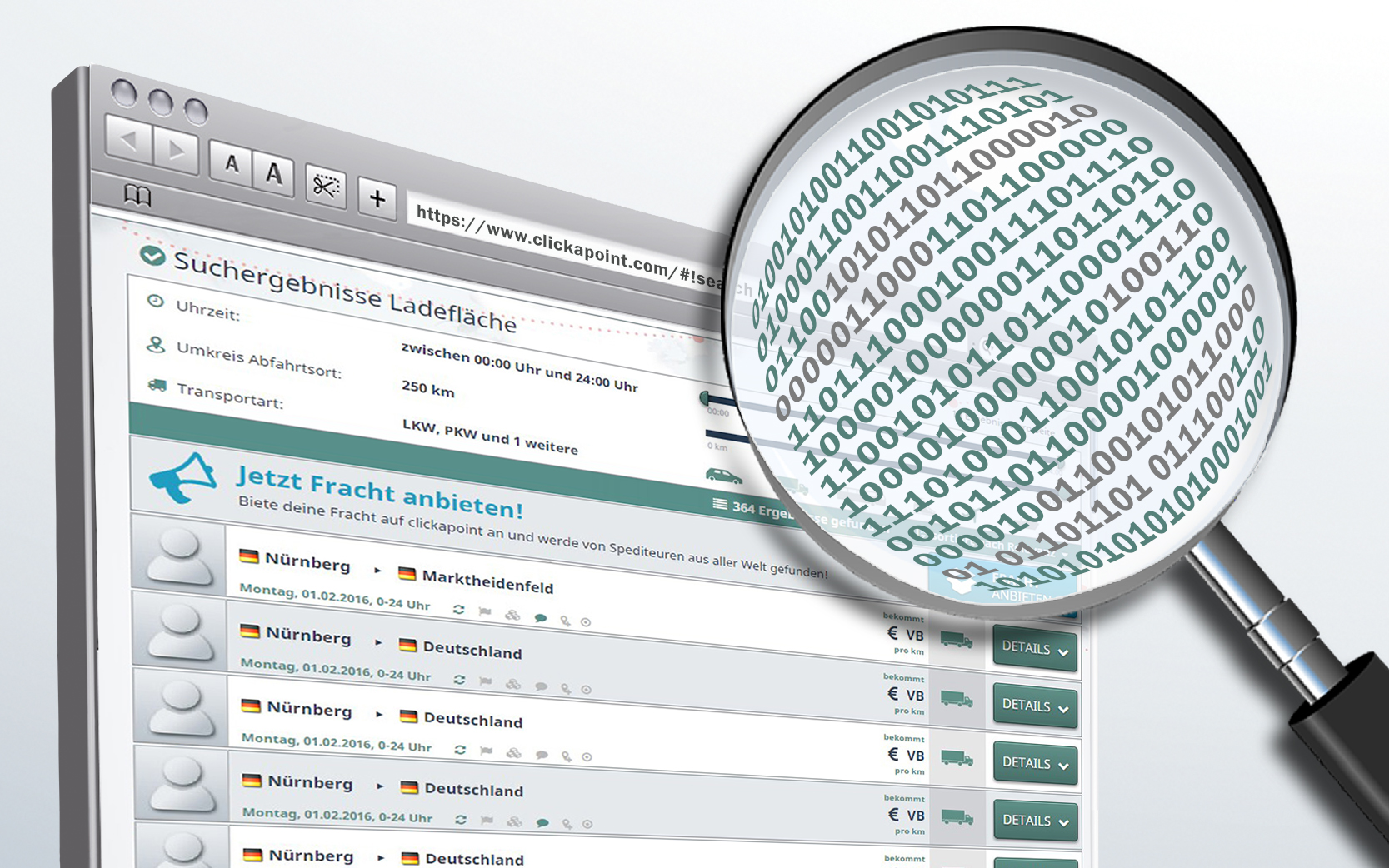This screenshot has width=1389, height=868.
Task: Click the flag icon in the Marktheidenfeld listing
Action: 485,611
